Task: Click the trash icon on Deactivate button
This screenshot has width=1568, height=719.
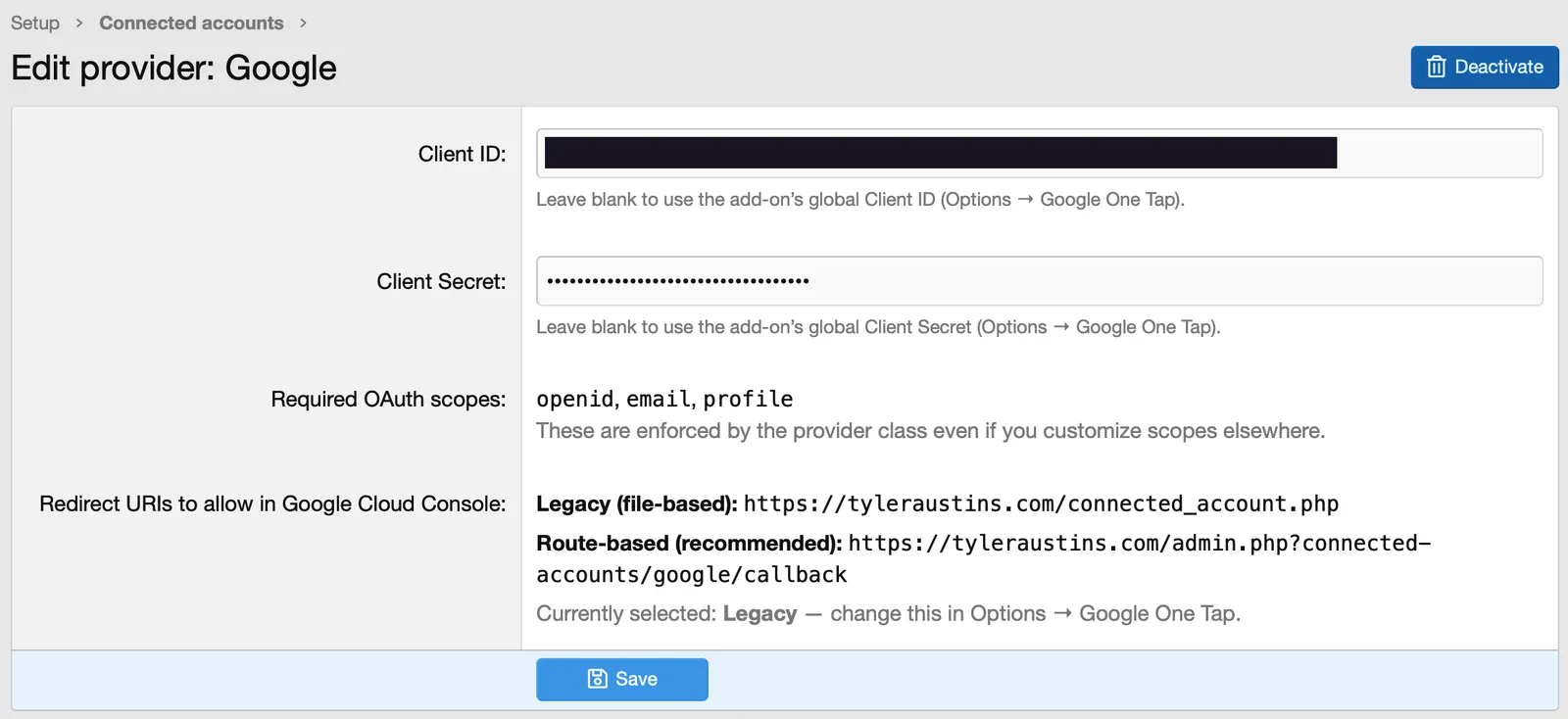Action: coord(1436,67)
